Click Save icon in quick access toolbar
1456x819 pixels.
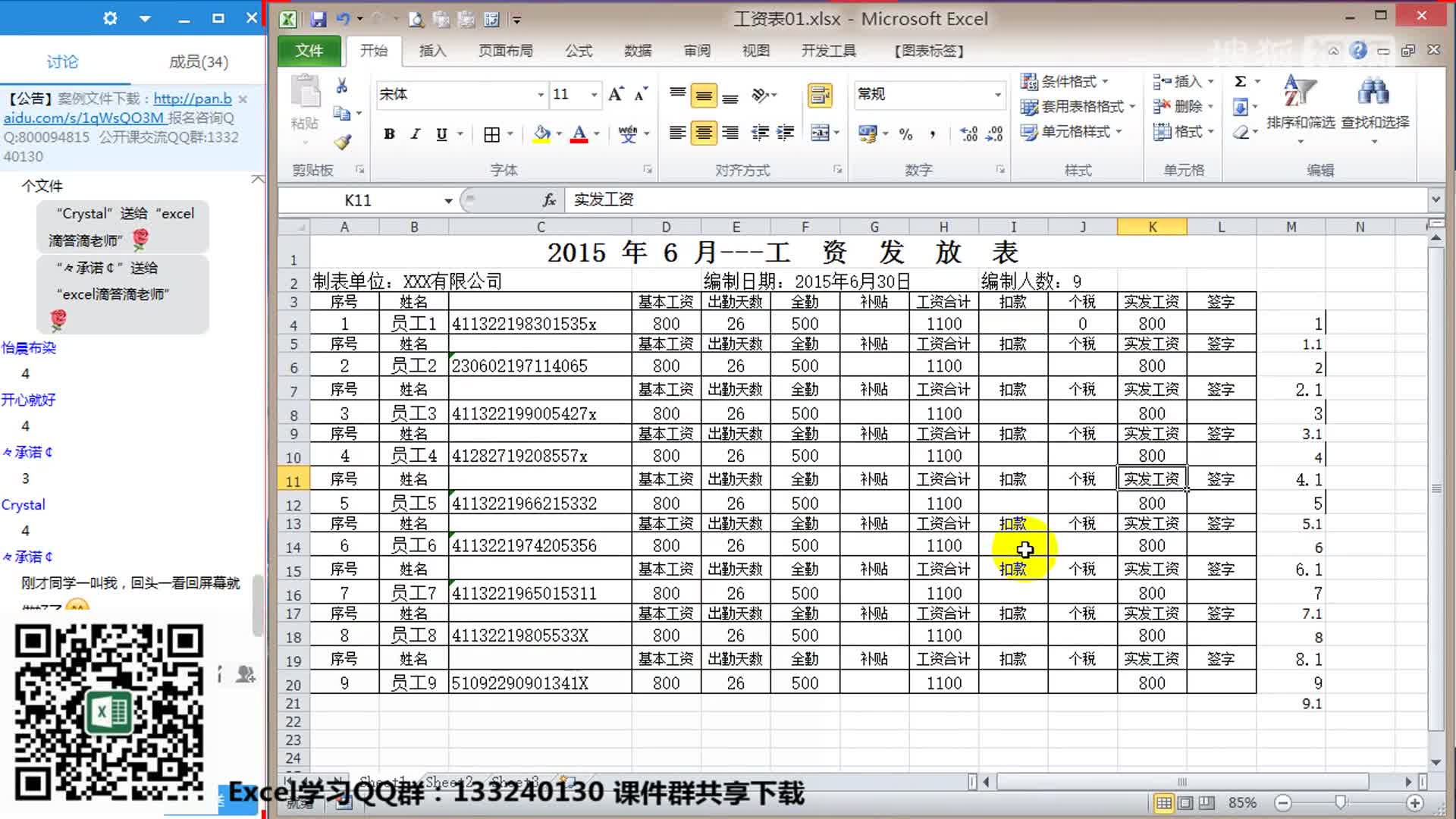click(x=318, y=20)
